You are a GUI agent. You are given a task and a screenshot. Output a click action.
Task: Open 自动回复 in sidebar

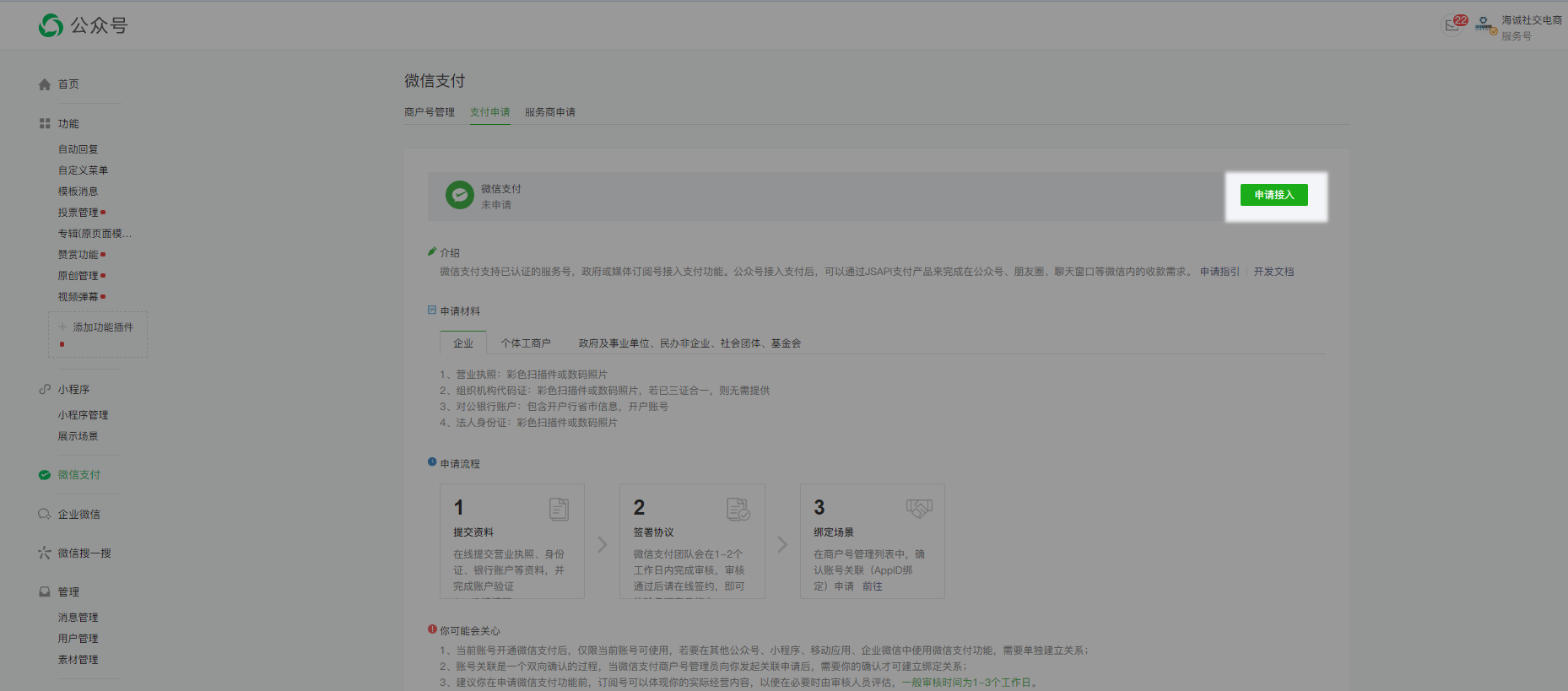coord(78,149)
